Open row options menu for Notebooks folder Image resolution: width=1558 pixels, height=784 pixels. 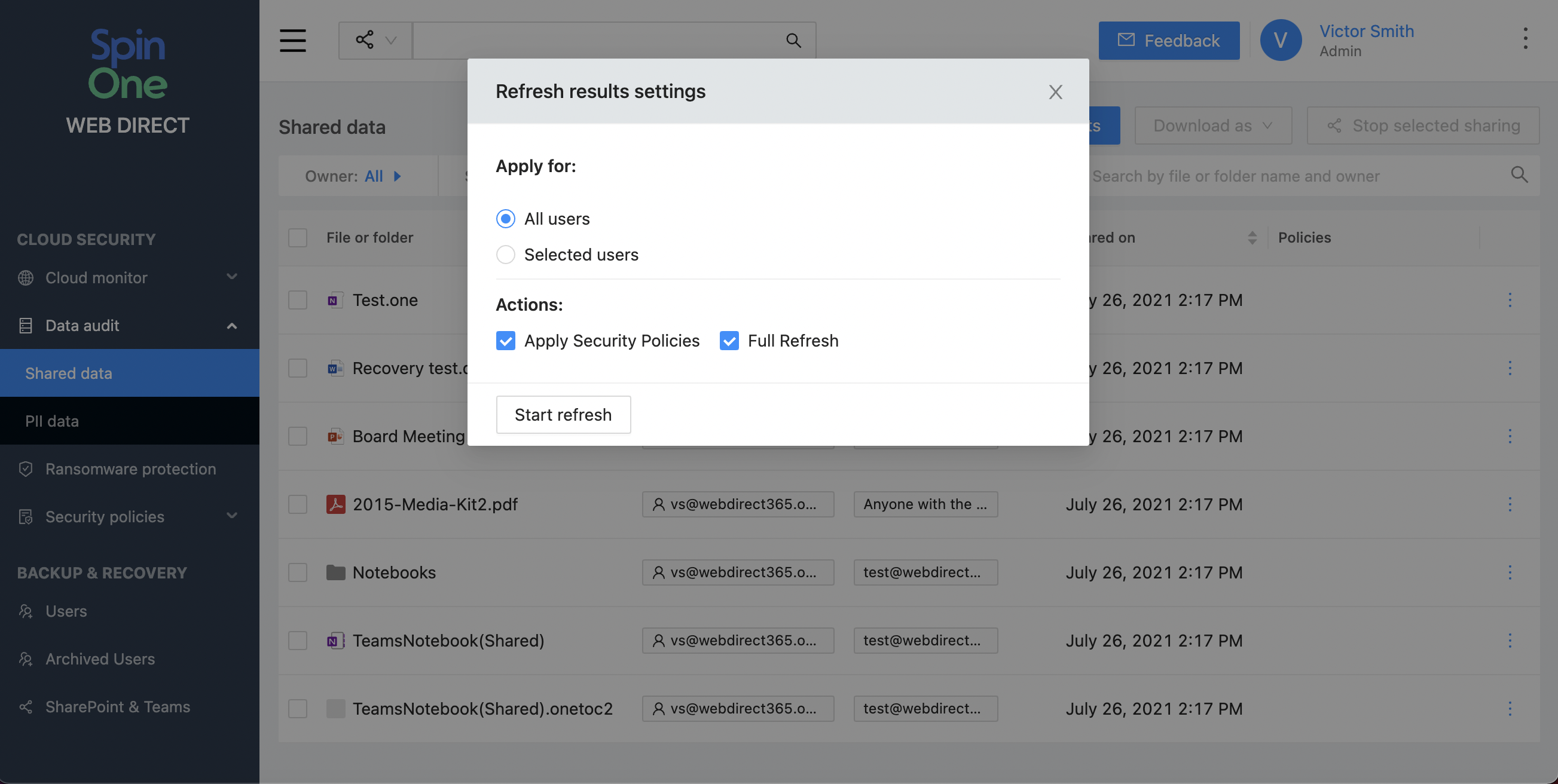tap(1509, 572)
